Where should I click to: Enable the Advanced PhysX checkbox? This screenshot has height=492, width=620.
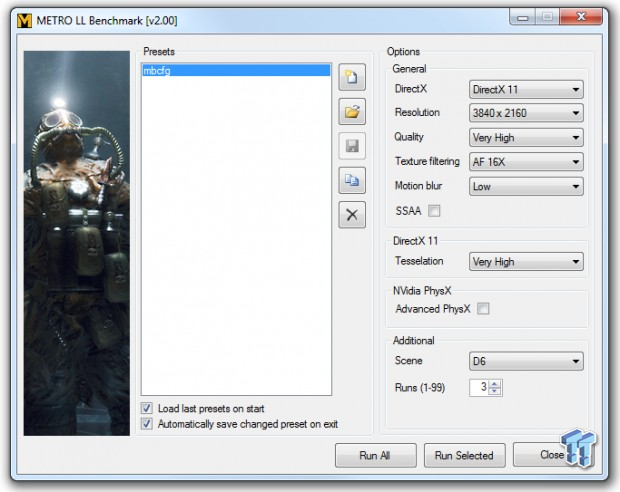click(483, 308)
